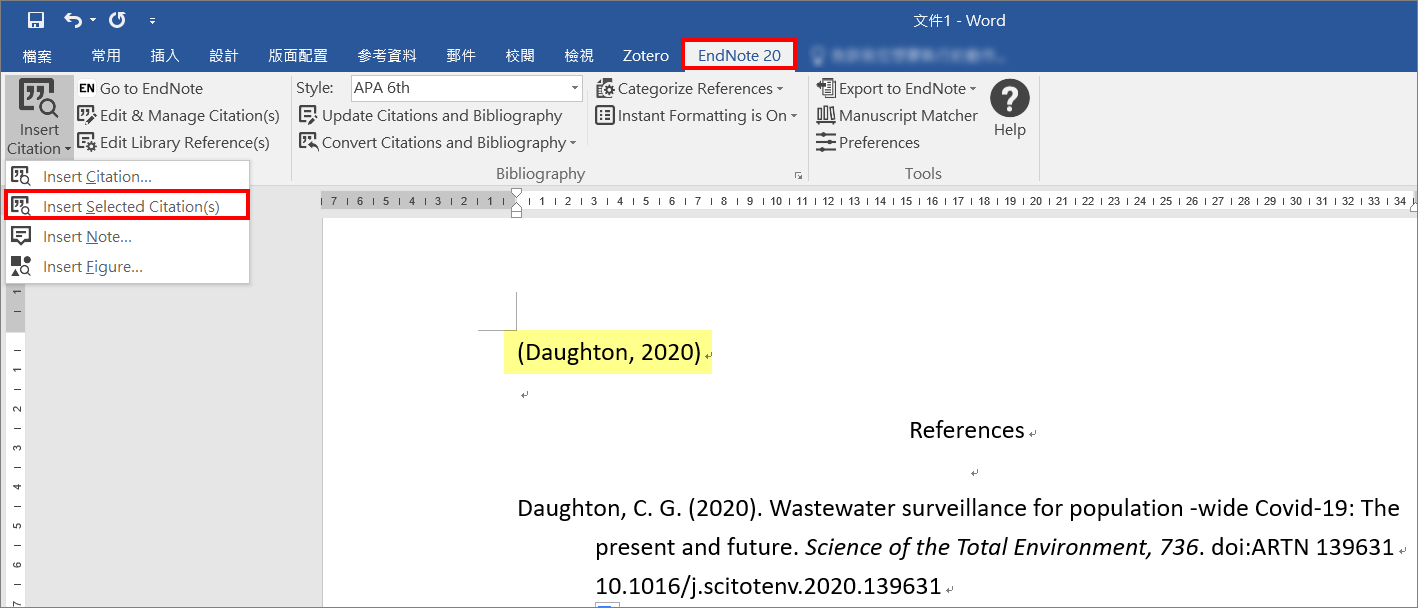Viewport: 1418px width, 608px height.
Task: Open Export to EndNote dropdown
Action: (897, 89)
